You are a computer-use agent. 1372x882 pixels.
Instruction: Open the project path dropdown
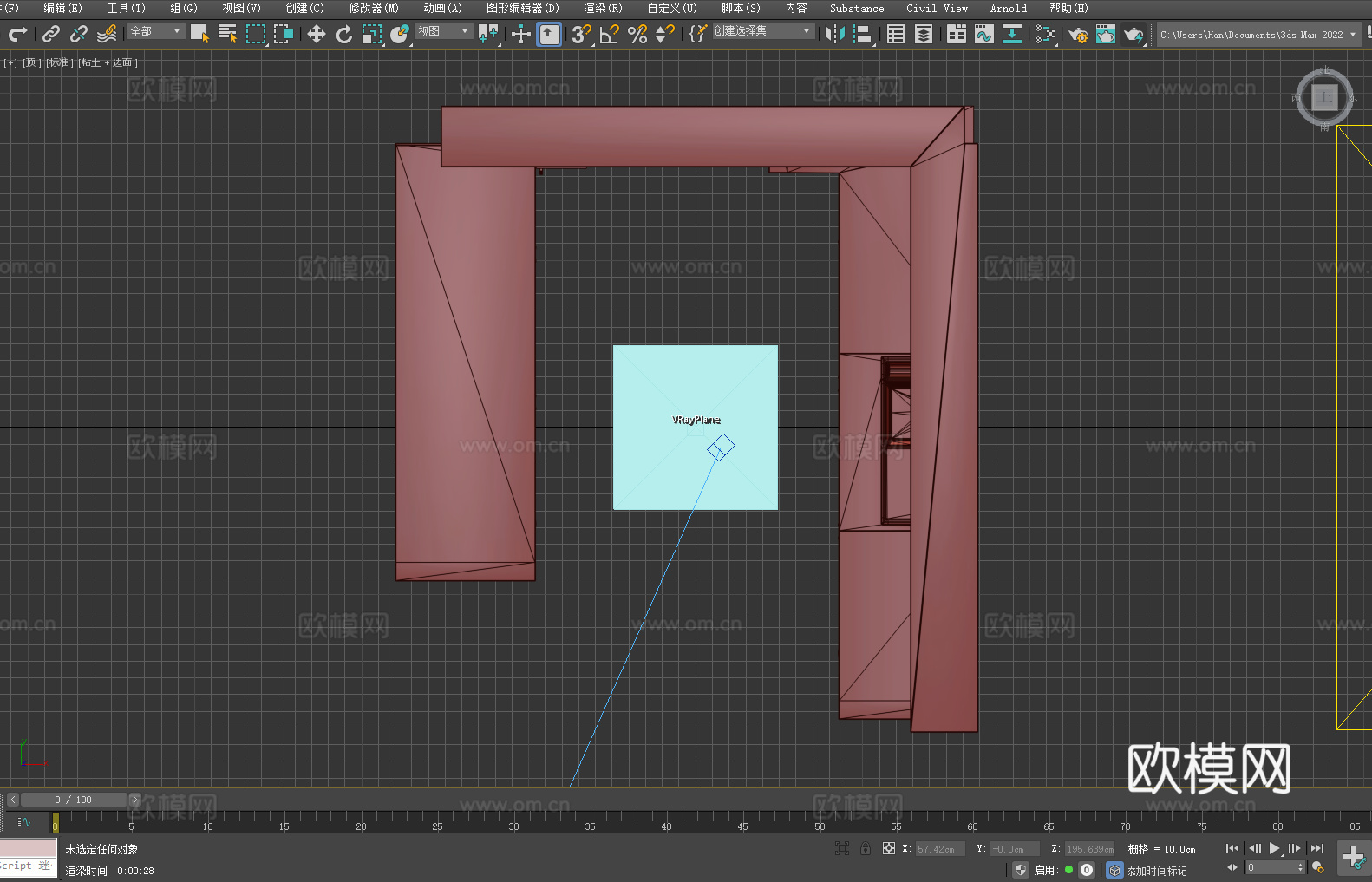click(1258, 35)
